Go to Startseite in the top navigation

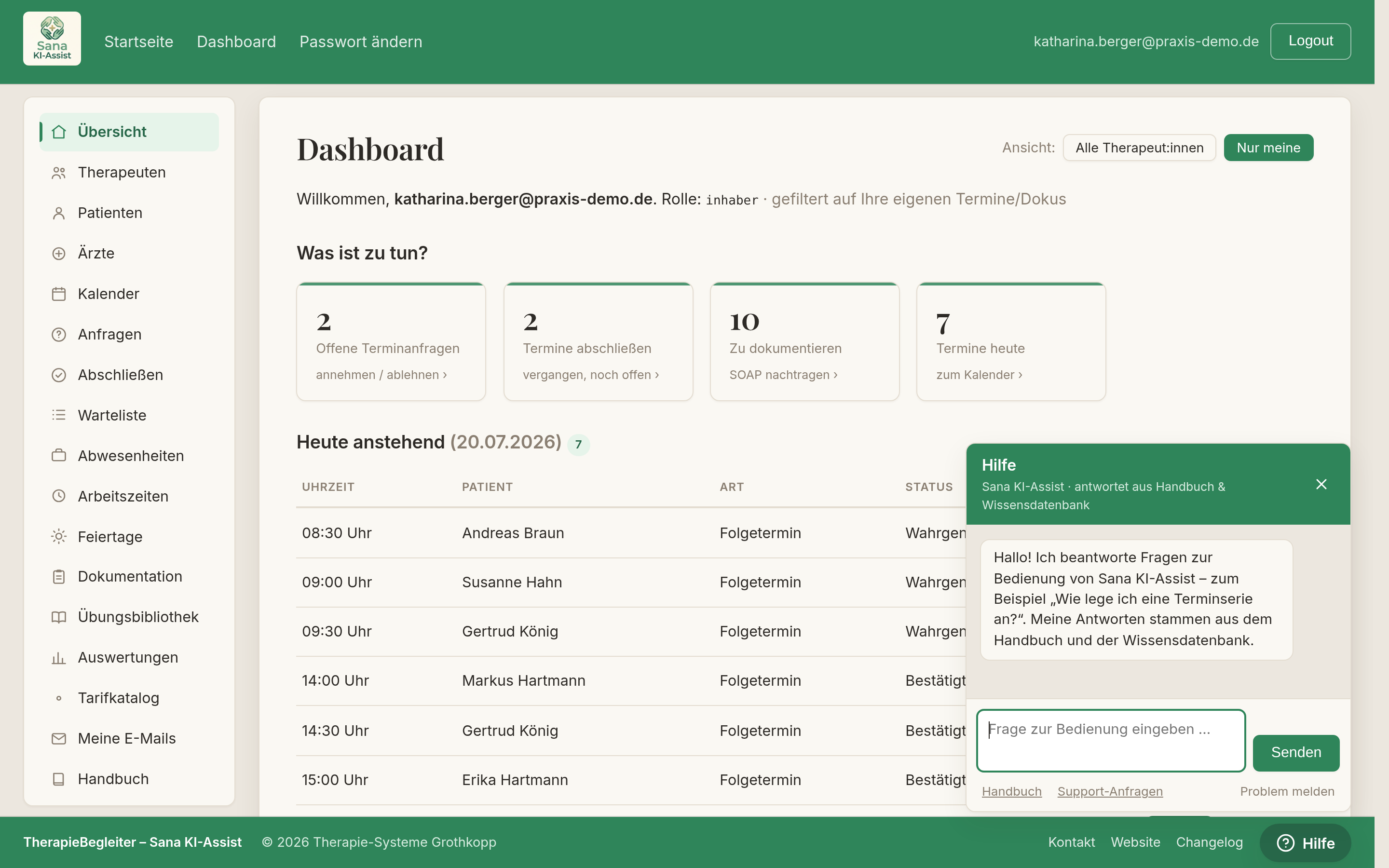point(138,41)
